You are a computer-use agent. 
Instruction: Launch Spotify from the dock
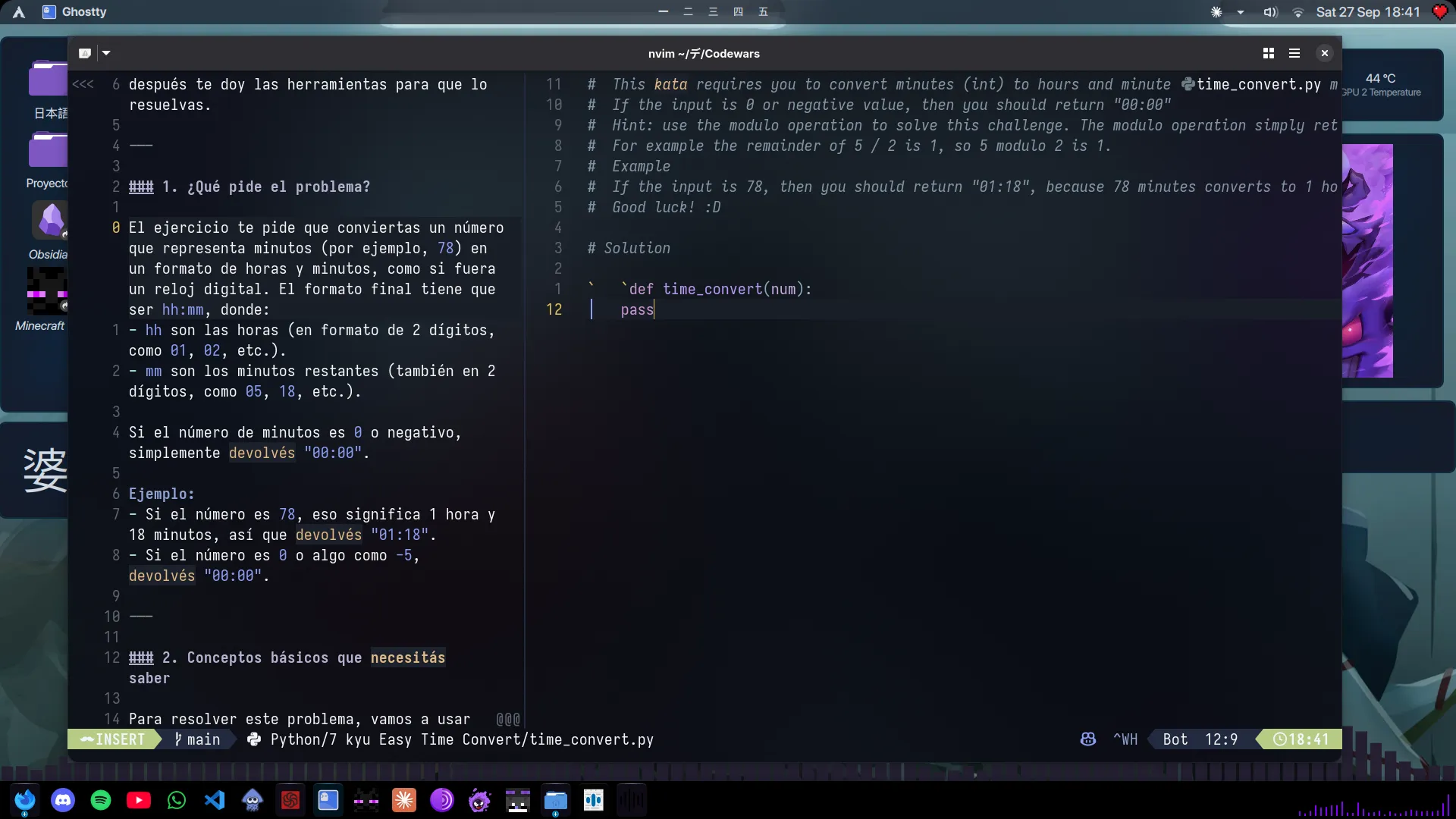101,800
